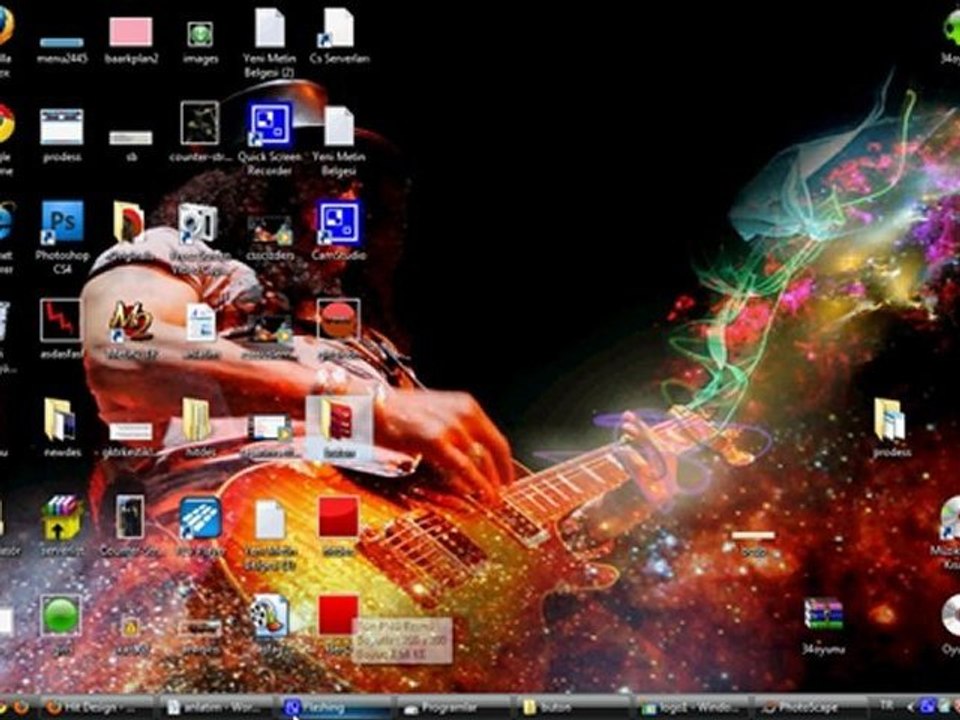Viewport: 960px width, 720px height.
Task: Switch to the logo1 Windows taskbar button
Action: click(692, 708)
